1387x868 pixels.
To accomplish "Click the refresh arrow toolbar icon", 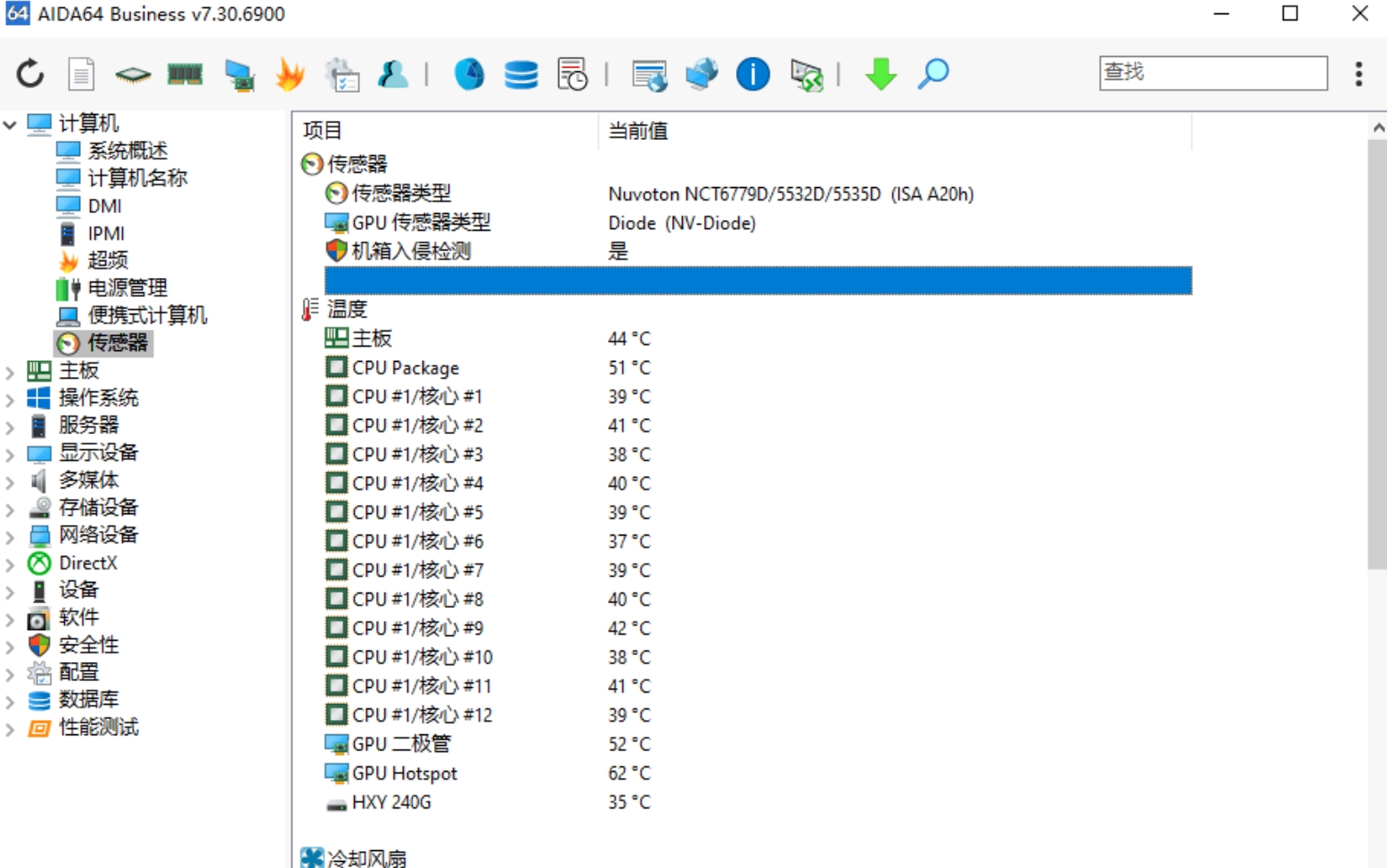I will pos(30,74).
